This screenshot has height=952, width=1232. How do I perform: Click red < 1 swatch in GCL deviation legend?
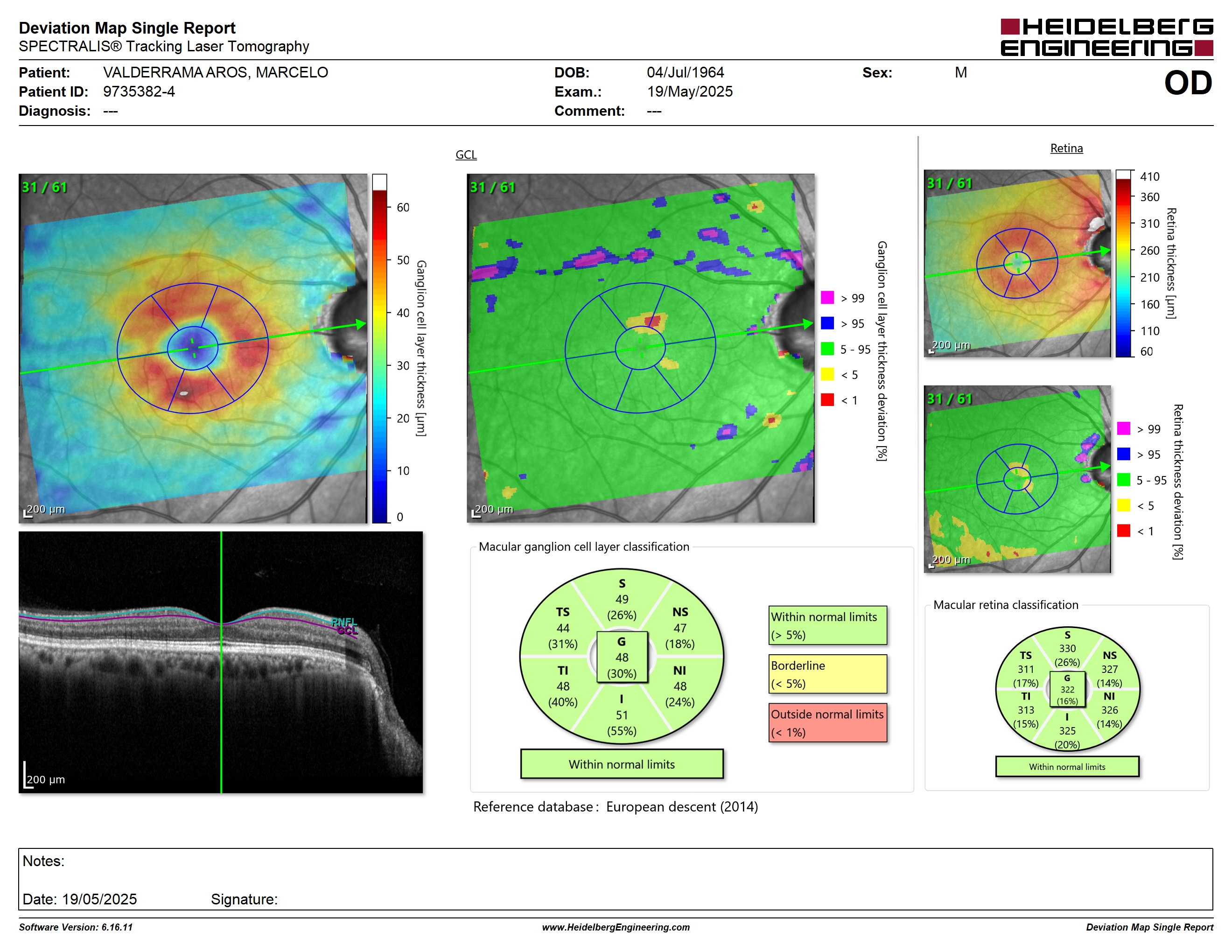[827, 399]
